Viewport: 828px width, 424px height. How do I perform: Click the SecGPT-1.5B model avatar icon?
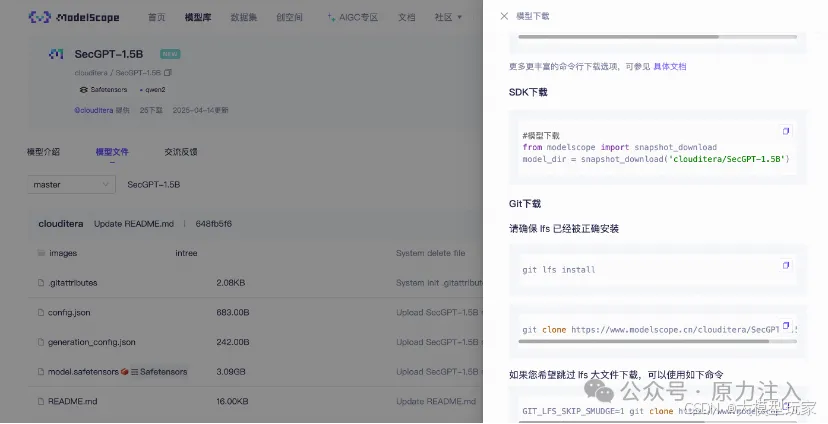click(56, 54)
